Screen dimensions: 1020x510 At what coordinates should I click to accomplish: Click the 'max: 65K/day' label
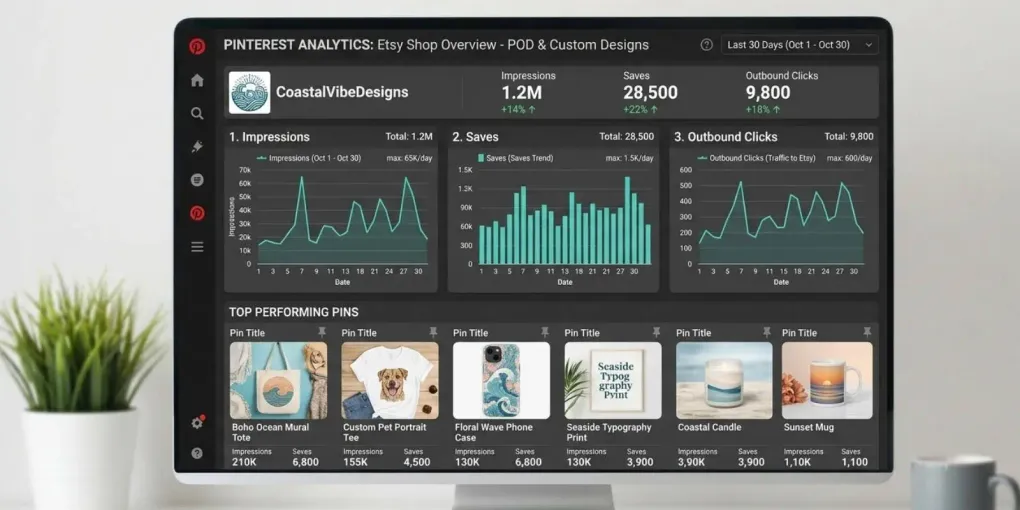(409, 158)
